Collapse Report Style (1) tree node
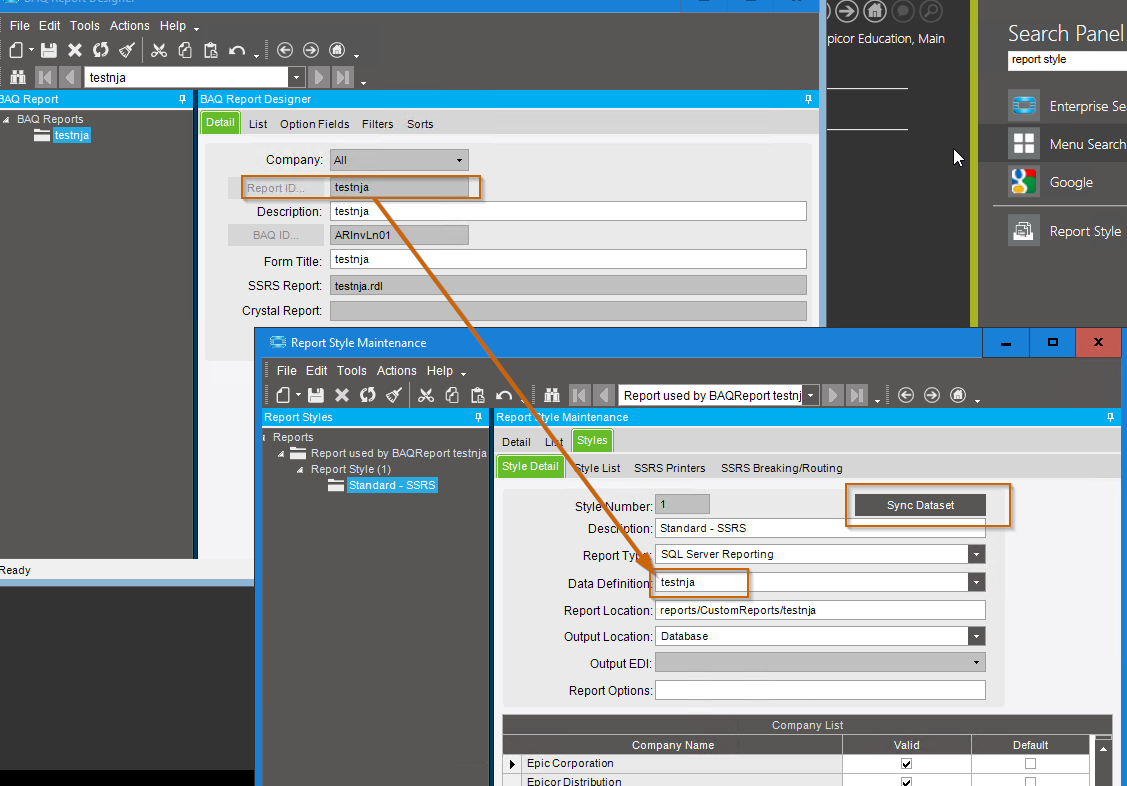 300,470
